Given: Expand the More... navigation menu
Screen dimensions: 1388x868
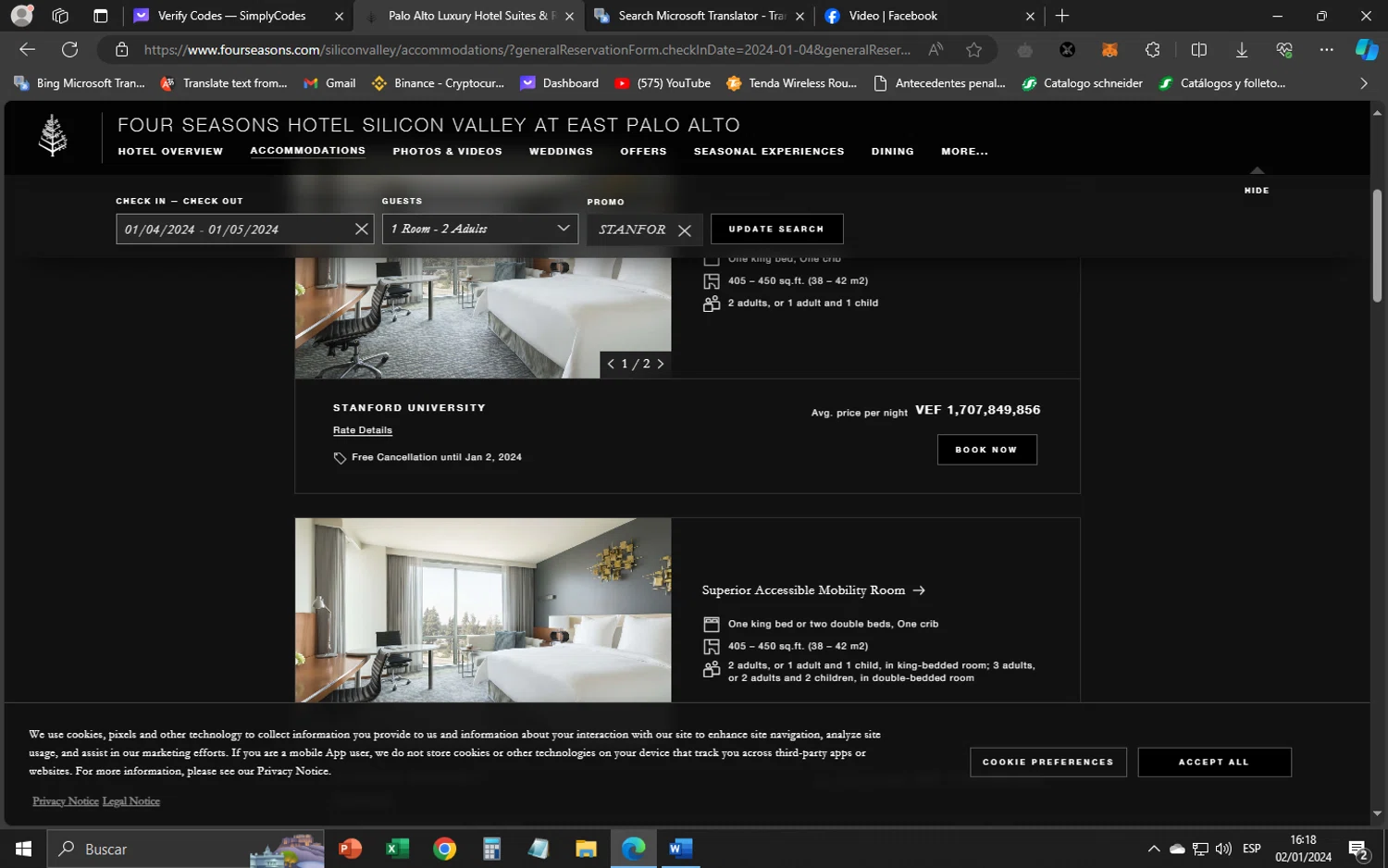Looking at the screenshot, I should pyautogui.click(x=964, y=152).
